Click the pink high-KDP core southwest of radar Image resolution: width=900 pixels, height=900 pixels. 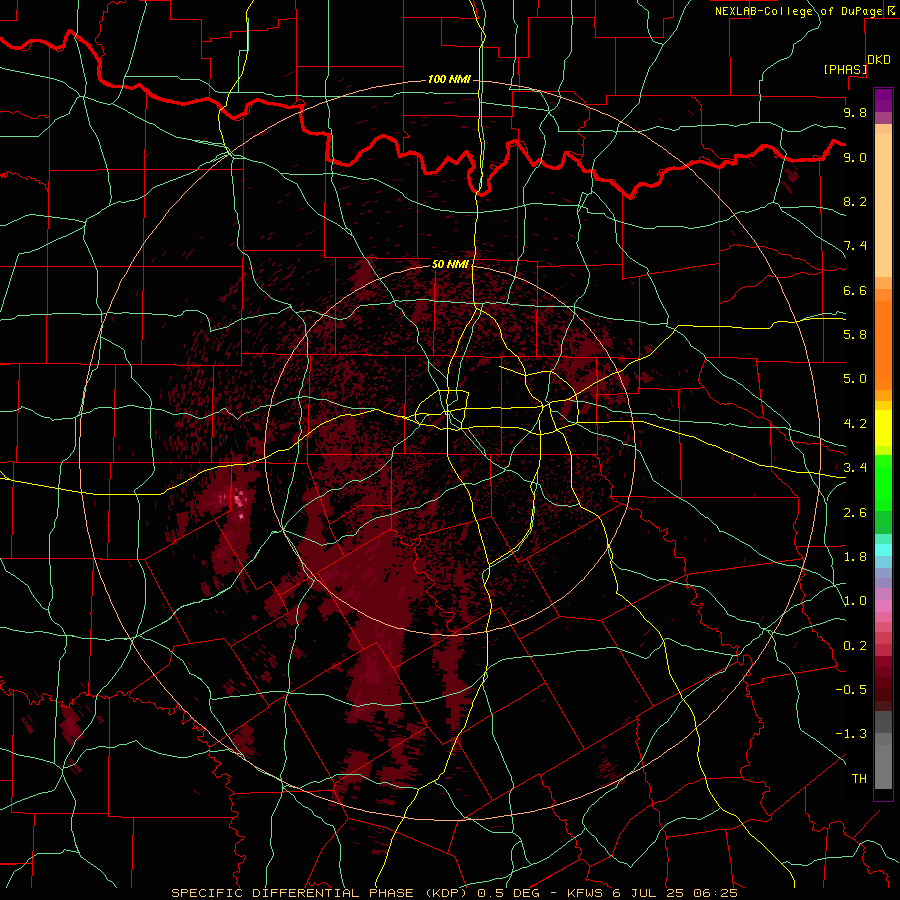238,501
